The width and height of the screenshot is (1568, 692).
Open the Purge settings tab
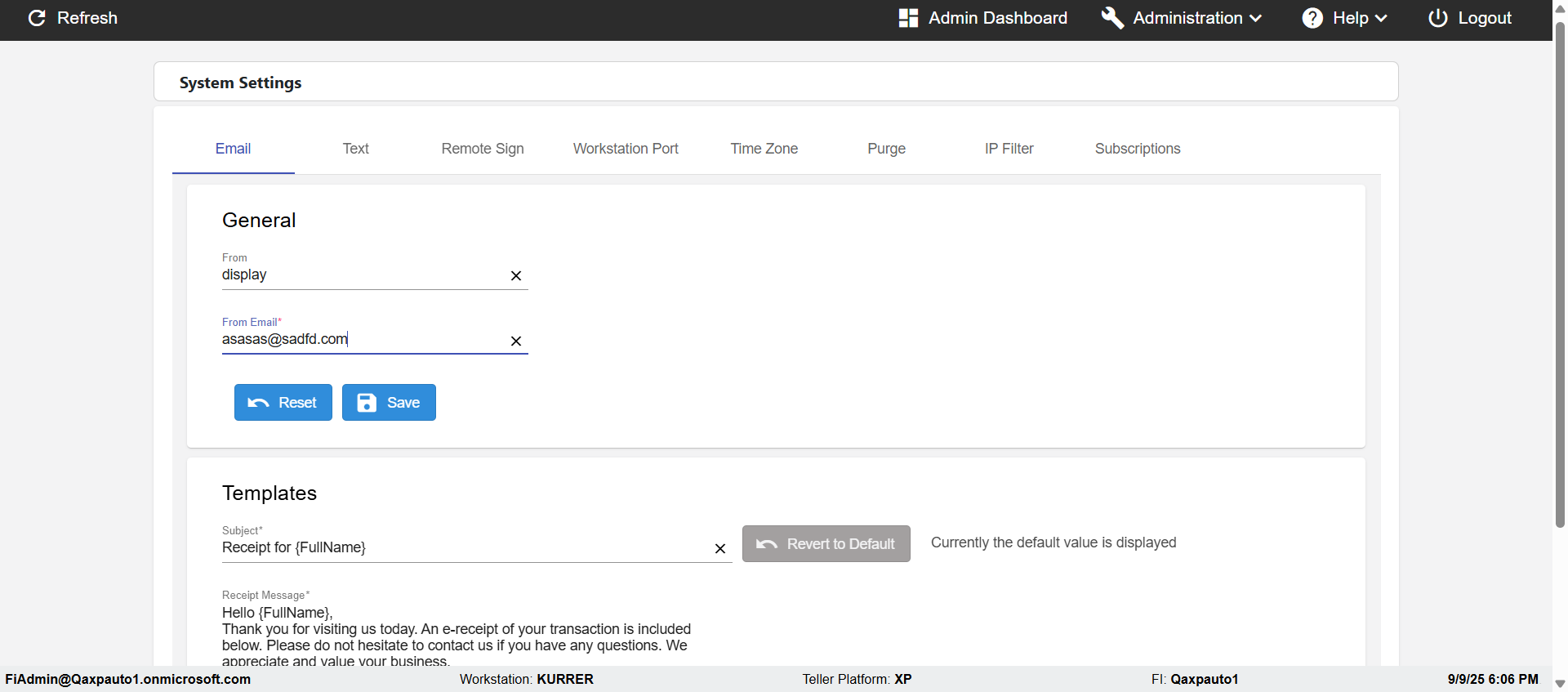(x=886, y=149)
